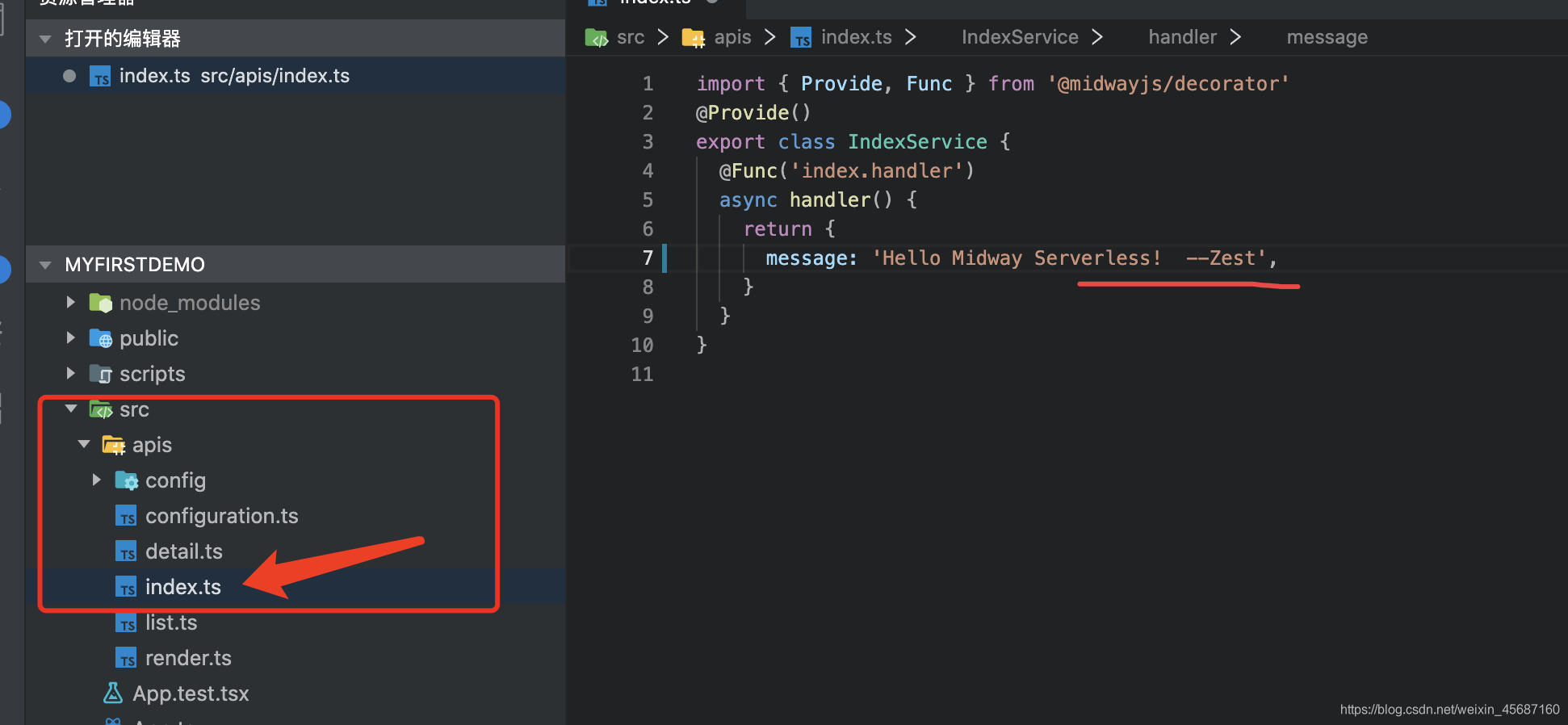Click the async handler() method name
This screenshot has width=1568, height=725.
[829, 200]
